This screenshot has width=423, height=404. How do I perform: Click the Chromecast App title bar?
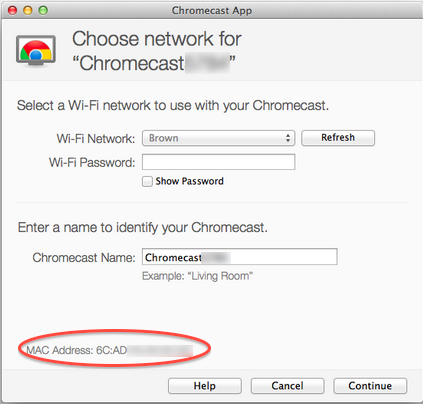pos(212,10)
